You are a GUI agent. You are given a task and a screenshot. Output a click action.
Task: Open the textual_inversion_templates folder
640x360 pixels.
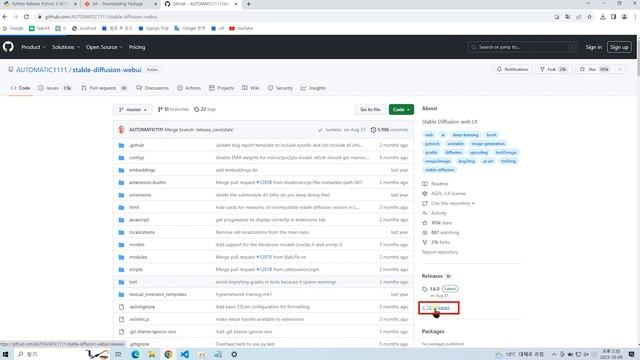click(158, 295)
